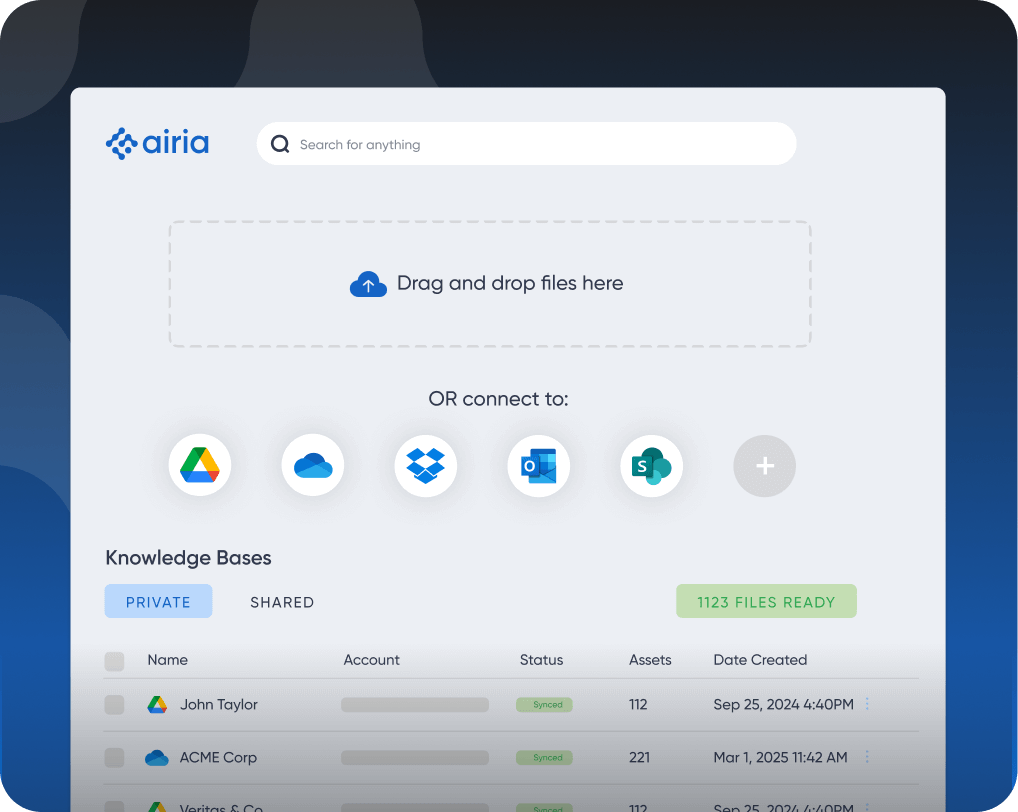Click Drag and drop files here text
The image size is (1018, 812).
[x=510, y=283]
